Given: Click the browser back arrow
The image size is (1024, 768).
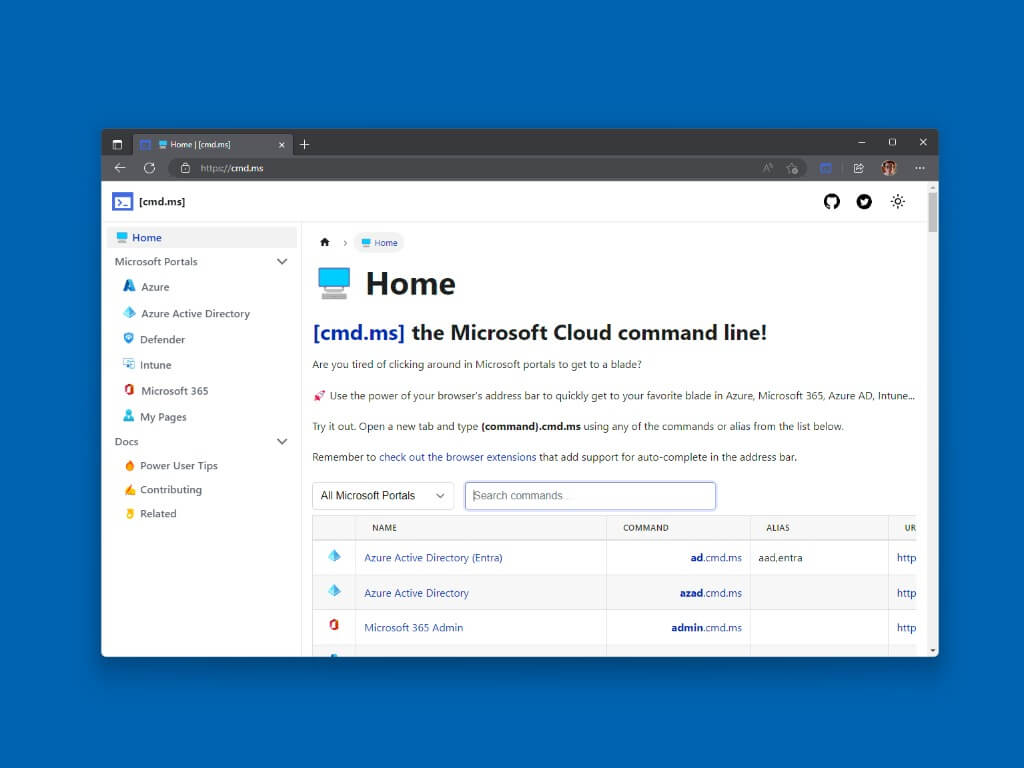Looking at the screenshot, I should (x=120, y=168).
